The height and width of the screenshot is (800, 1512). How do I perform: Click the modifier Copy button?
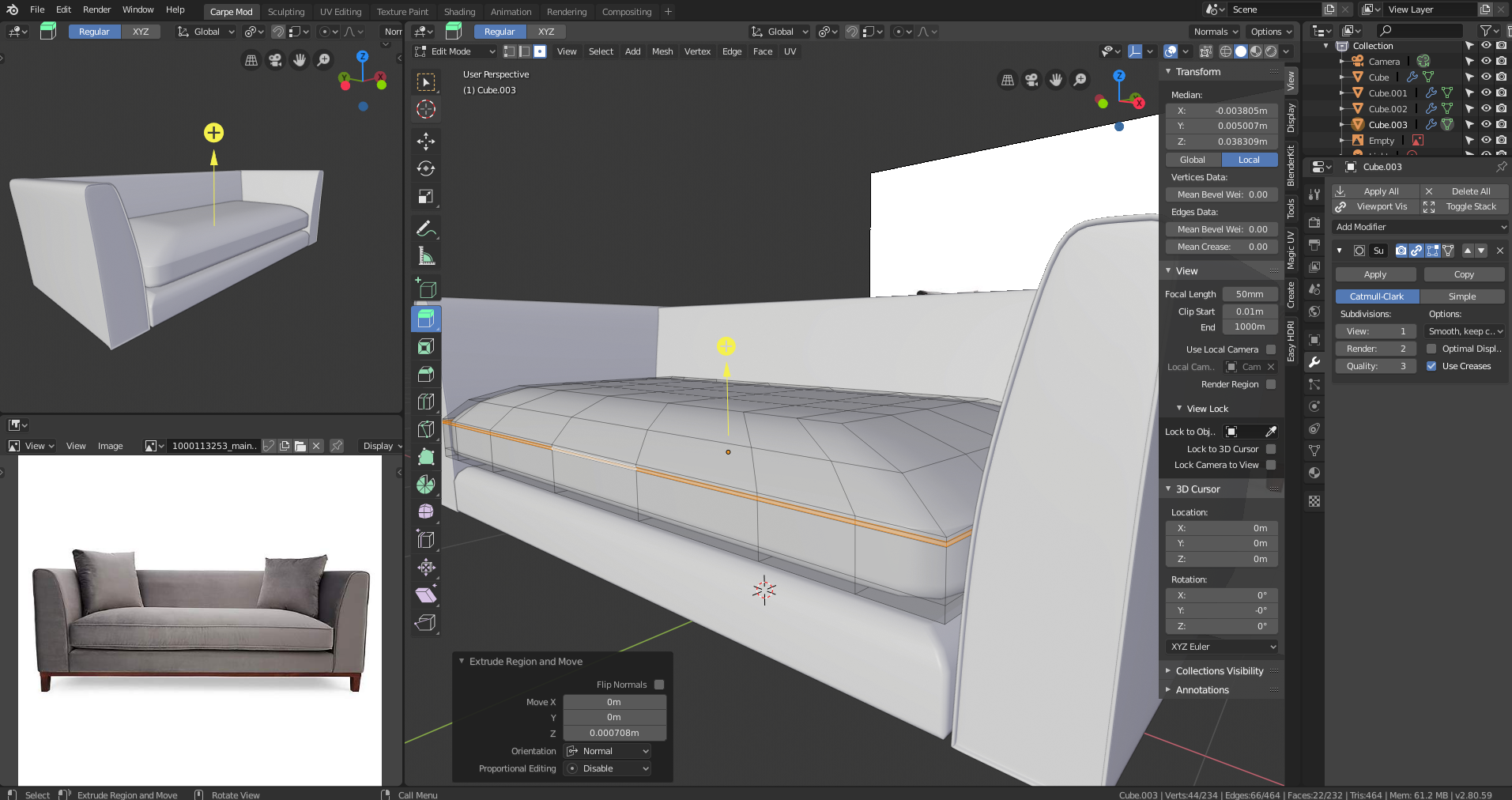click(1464, 274)
